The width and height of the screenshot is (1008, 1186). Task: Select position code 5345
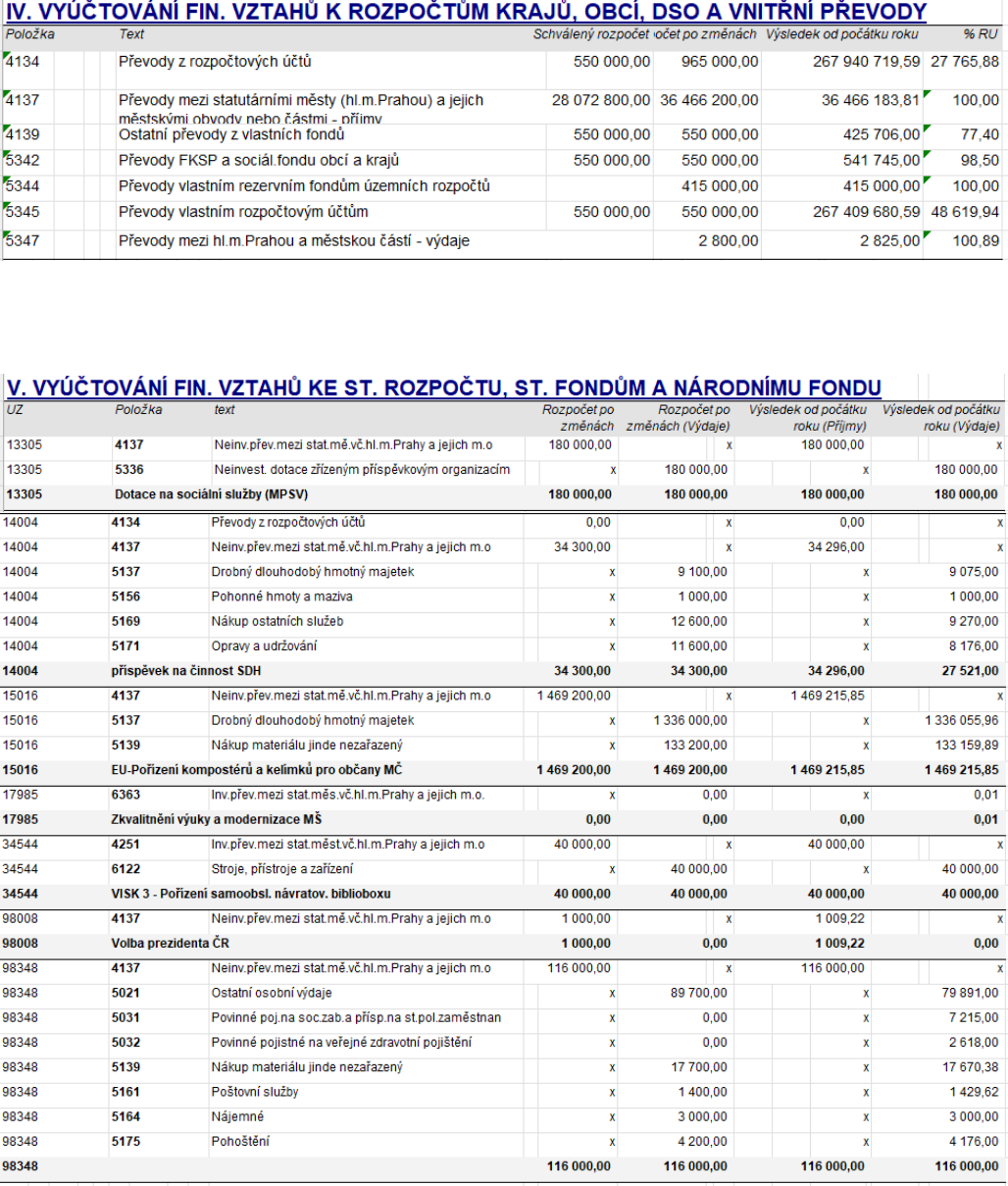tap(23, 211)
